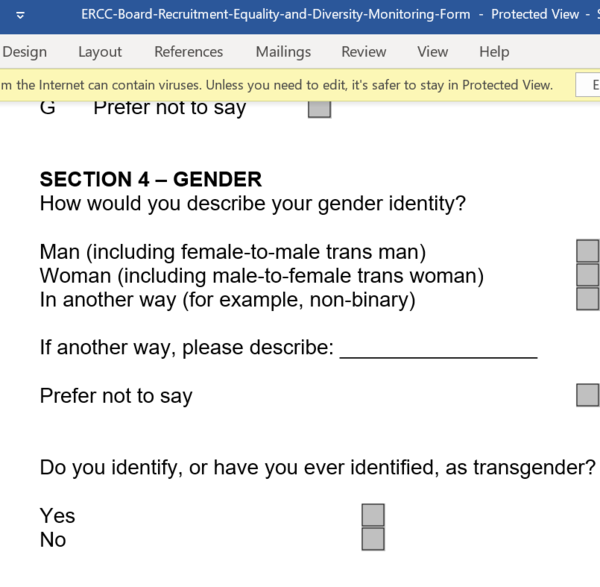The image size is (600, 587).
Task: Check gender section Prefer not to say box
Action: tap(588, 395)
